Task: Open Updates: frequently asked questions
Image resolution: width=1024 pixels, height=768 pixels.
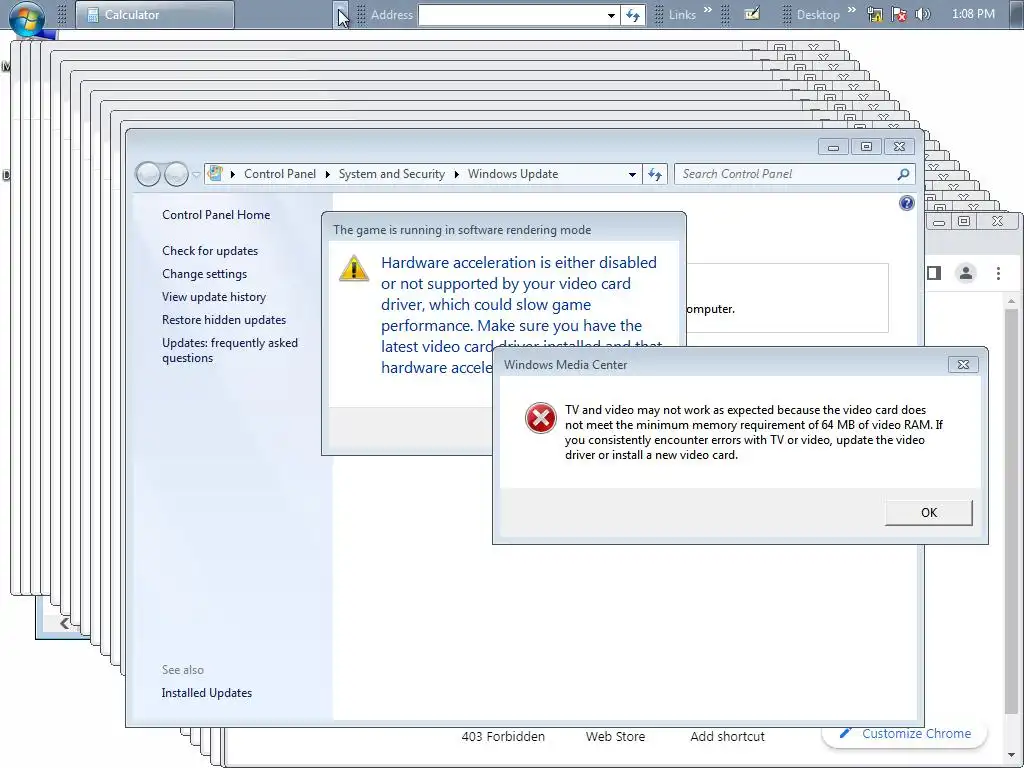Action: click(230, 350)
